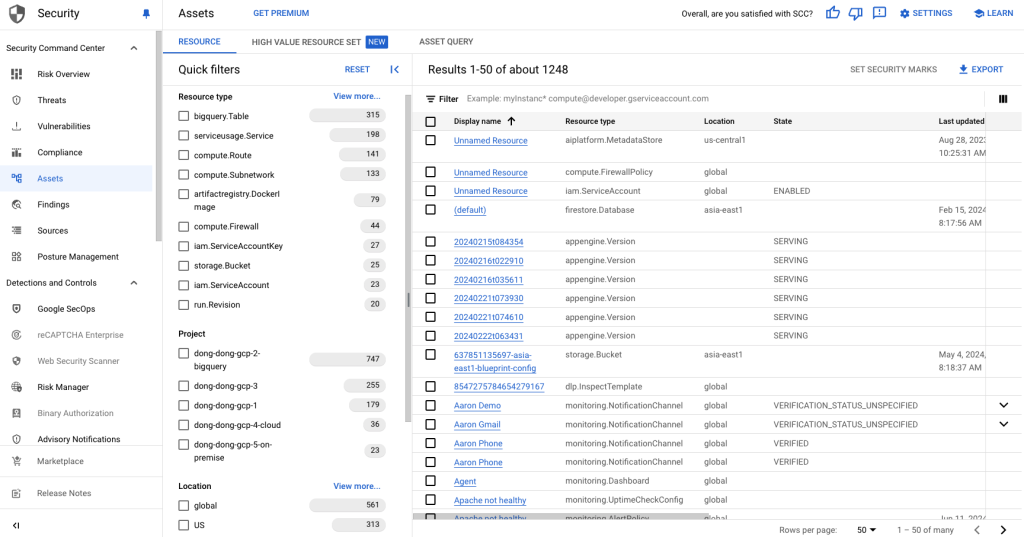Open the Apache not healthy uptime check
Screen dimensions: 1024x537
(x=490, y=500)
